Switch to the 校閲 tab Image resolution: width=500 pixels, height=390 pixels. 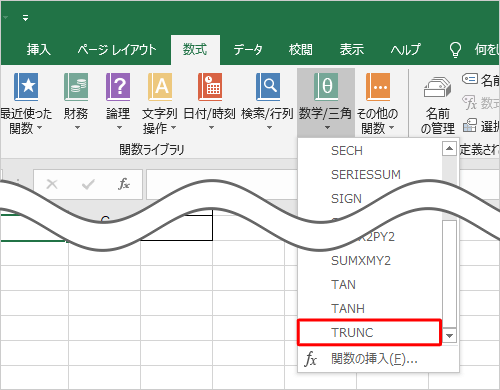(301, 50)
